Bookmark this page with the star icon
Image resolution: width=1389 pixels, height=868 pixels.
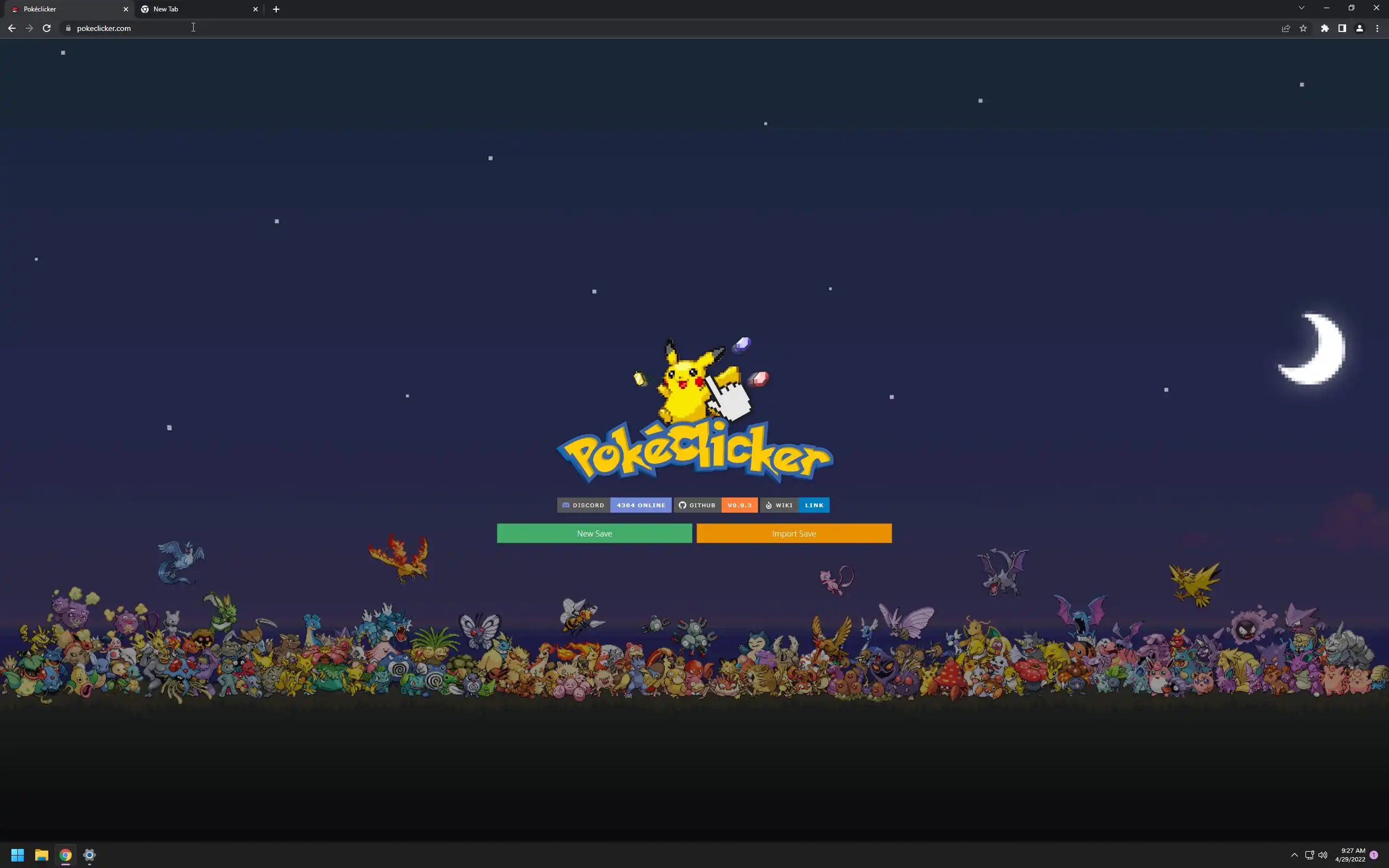[x=1303, y=28]
